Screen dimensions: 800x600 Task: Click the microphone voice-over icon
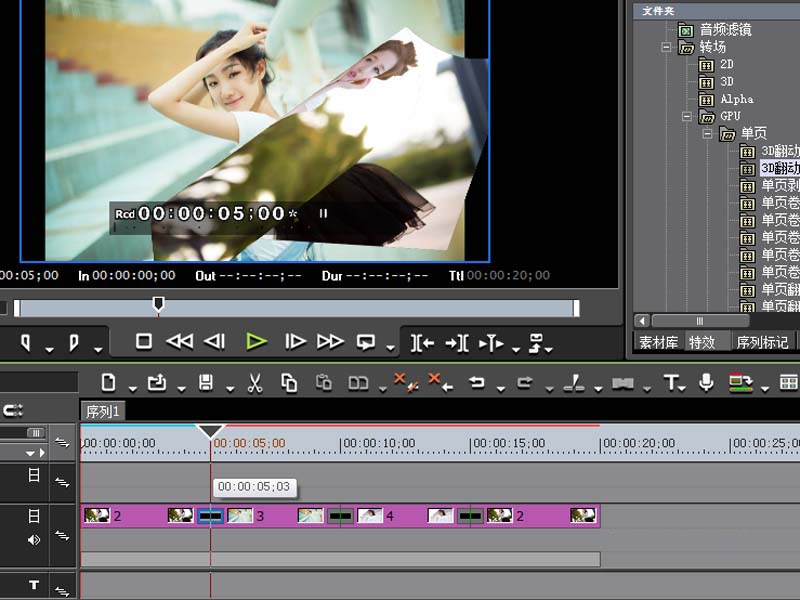point(706,382)
